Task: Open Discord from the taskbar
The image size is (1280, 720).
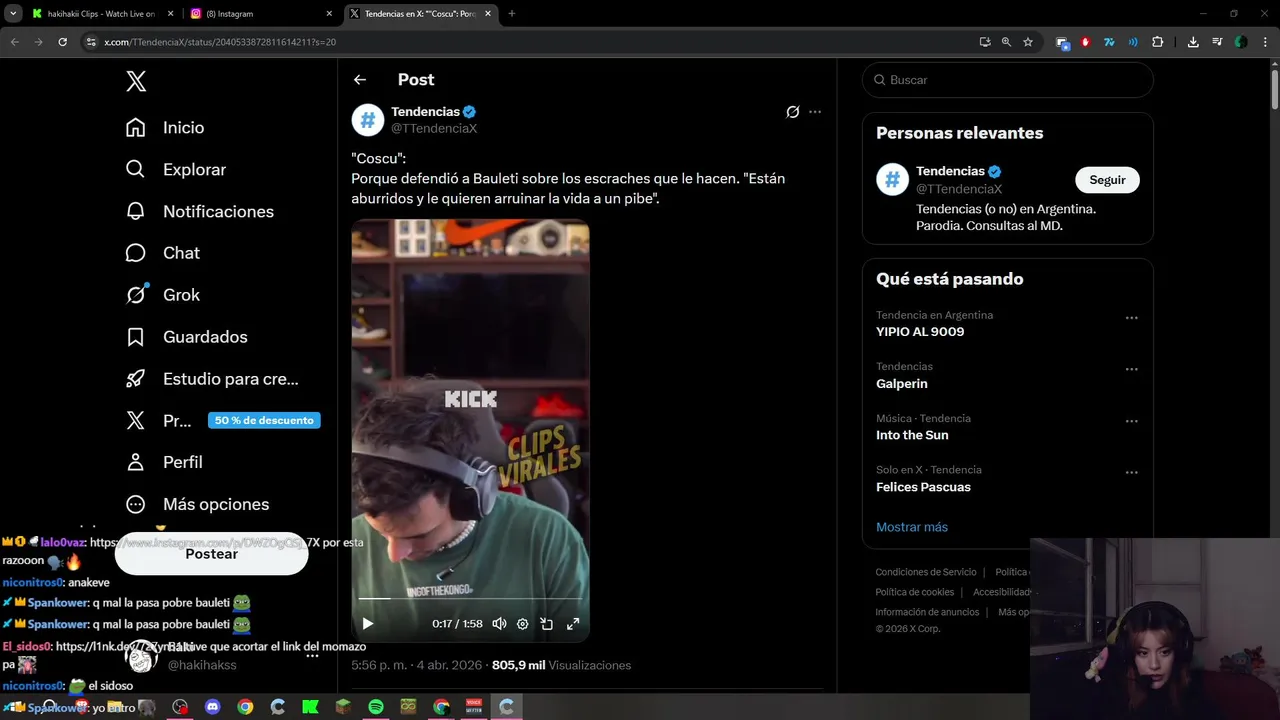Action: tap(212, 707)
